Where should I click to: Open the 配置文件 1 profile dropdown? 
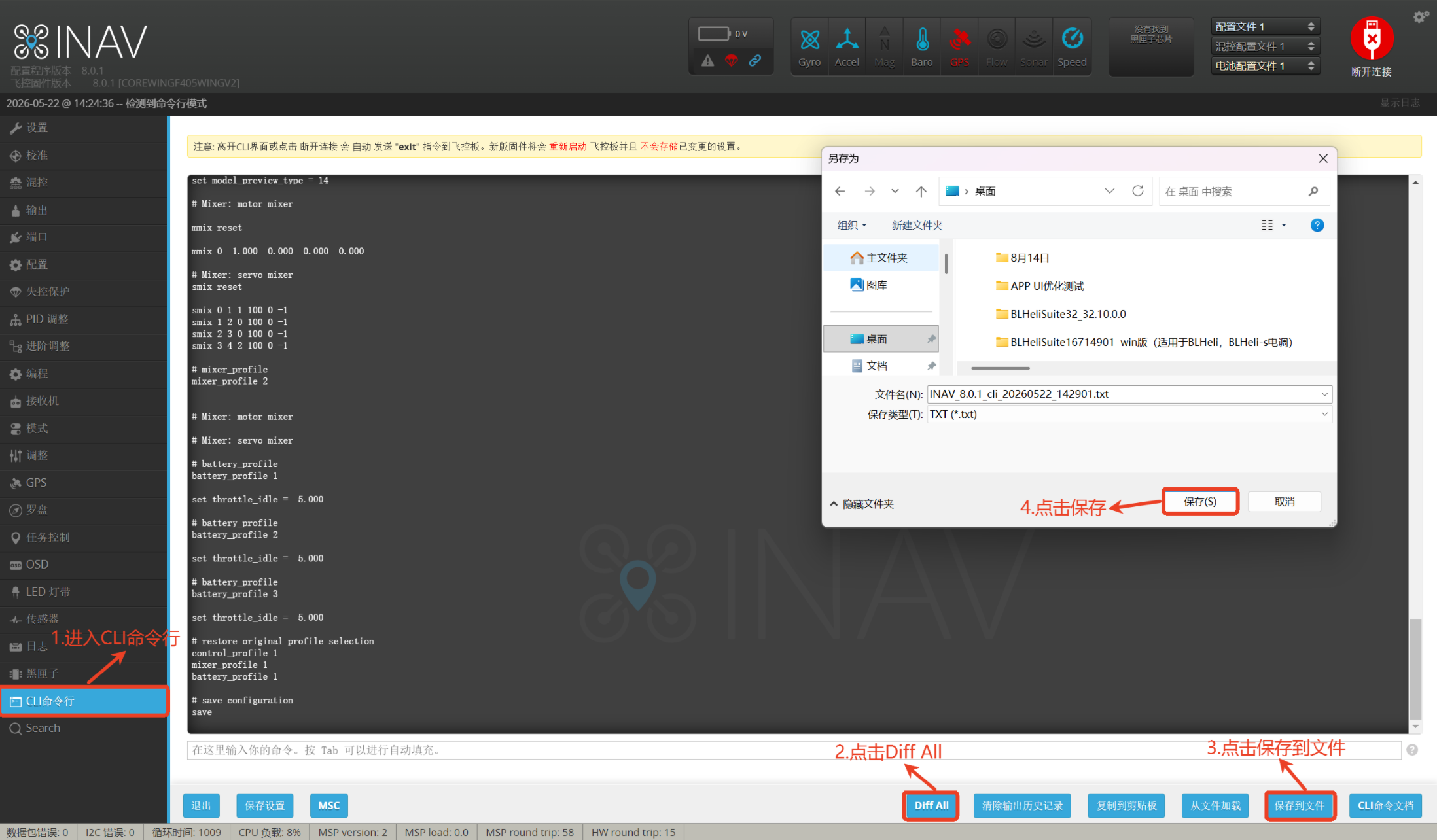click(1265, 26)
